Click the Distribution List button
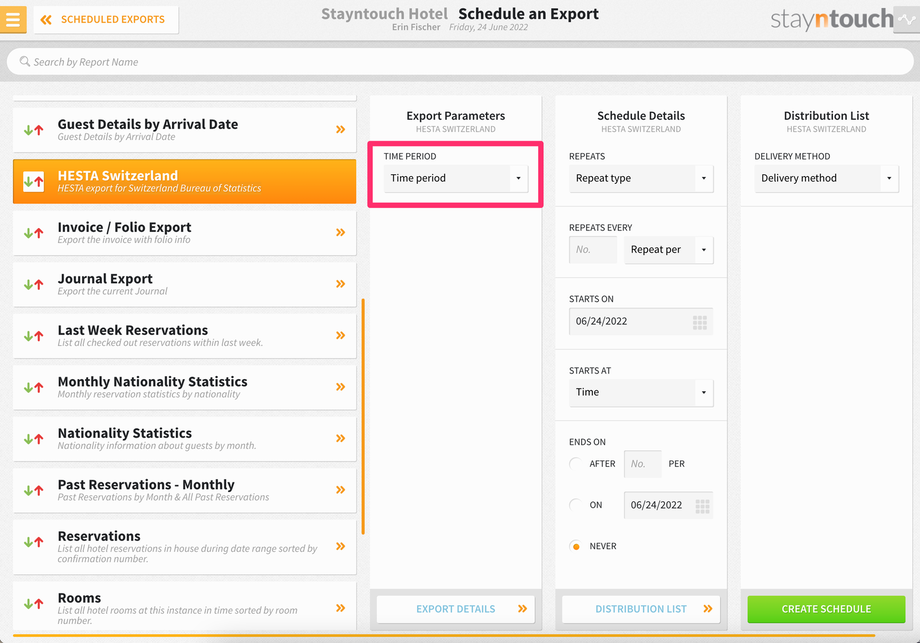920x643 pixels. [641, 609]
